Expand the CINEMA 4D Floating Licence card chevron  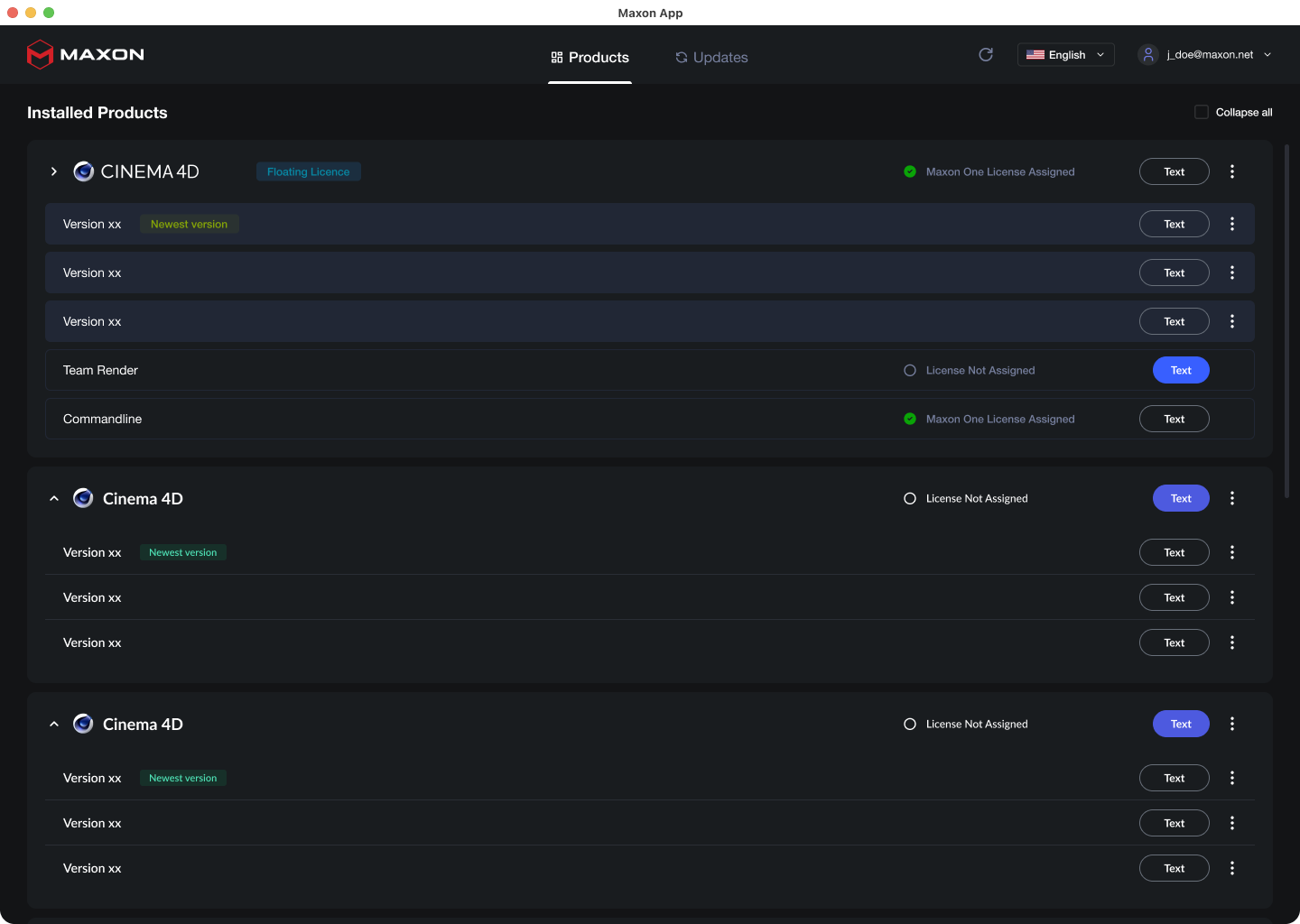click(x=54, y=171)
